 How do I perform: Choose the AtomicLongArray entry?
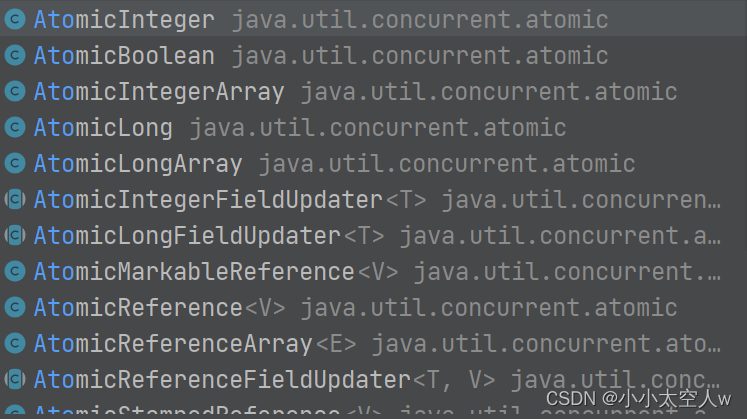pos(374,163)
